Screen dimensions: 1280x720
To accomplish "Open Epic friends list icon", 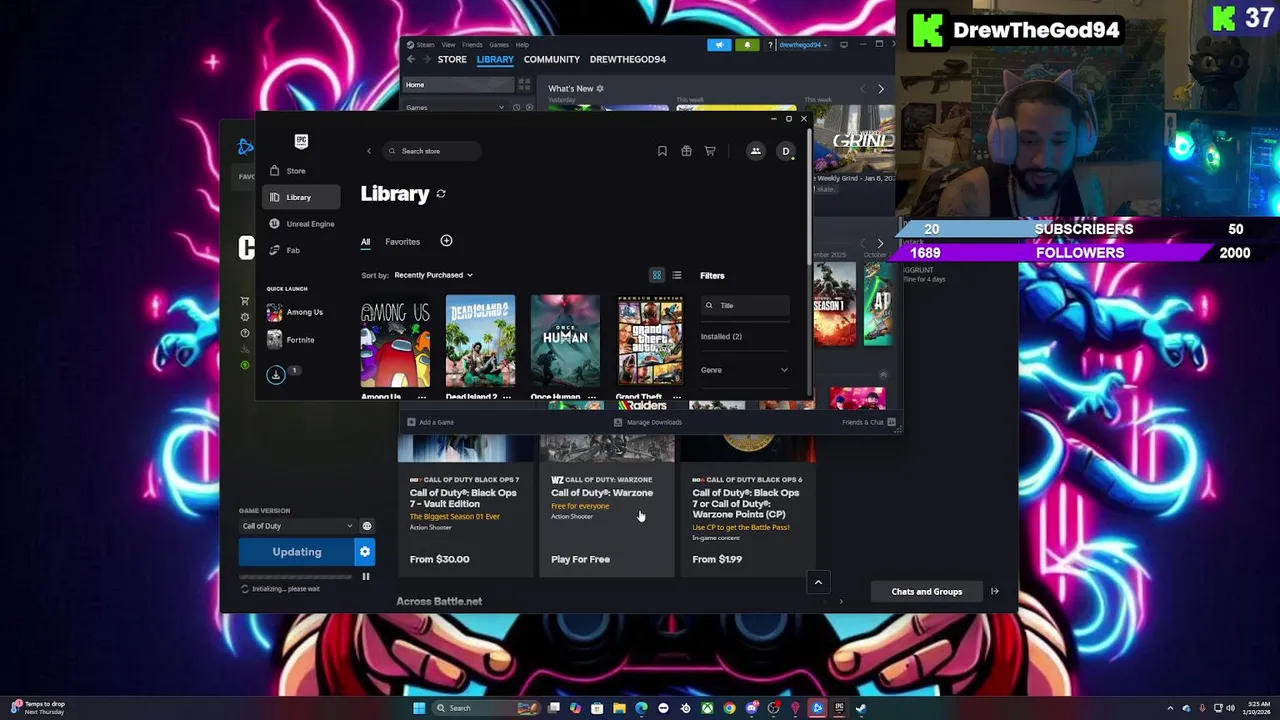I will click(756, 151).
